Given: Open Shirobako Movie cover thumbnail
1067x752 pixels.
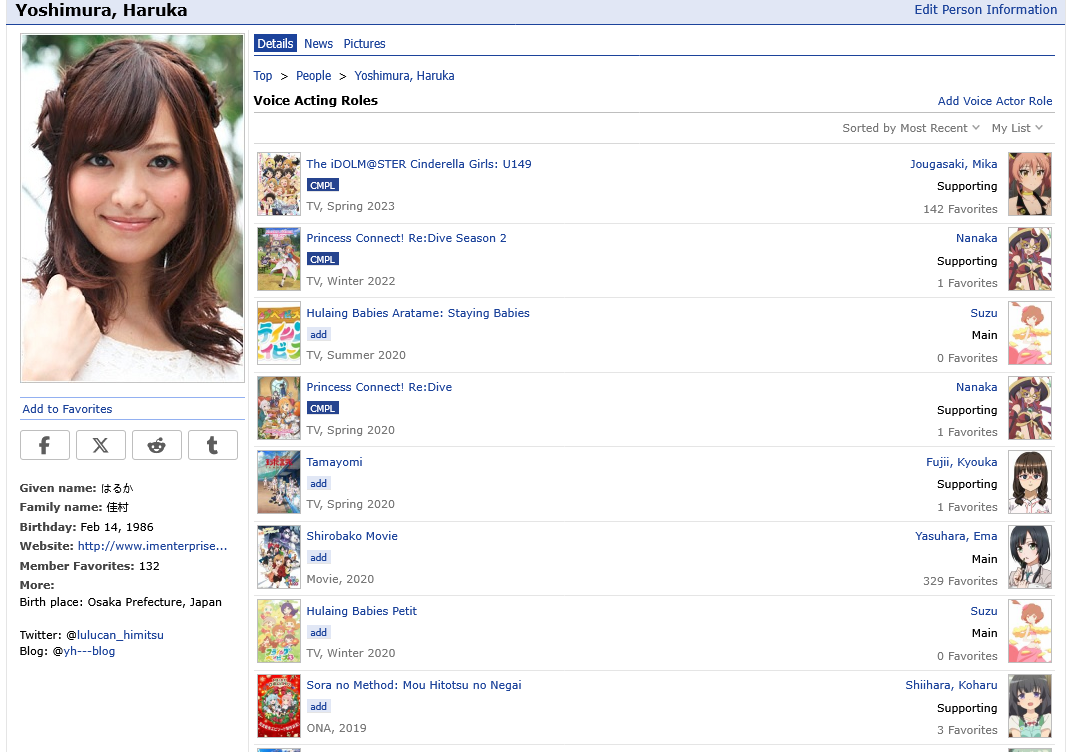Looking at the screenshot, I should click(x=279, y=557).
